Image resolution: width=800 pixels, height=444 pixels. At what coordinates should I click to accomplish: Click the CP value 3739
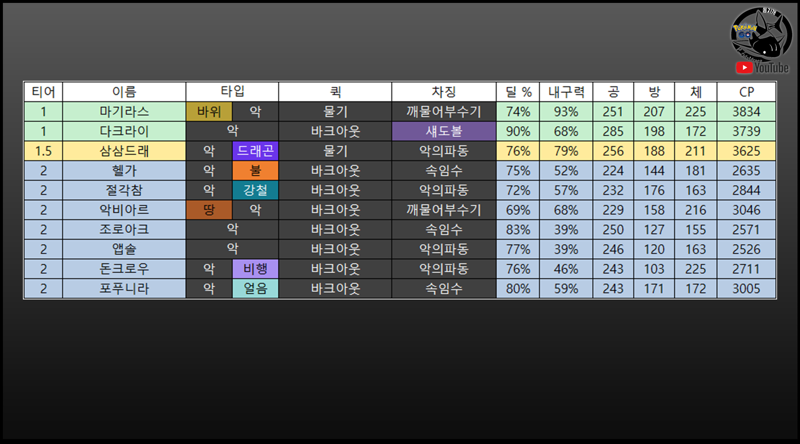coord(746,131)
